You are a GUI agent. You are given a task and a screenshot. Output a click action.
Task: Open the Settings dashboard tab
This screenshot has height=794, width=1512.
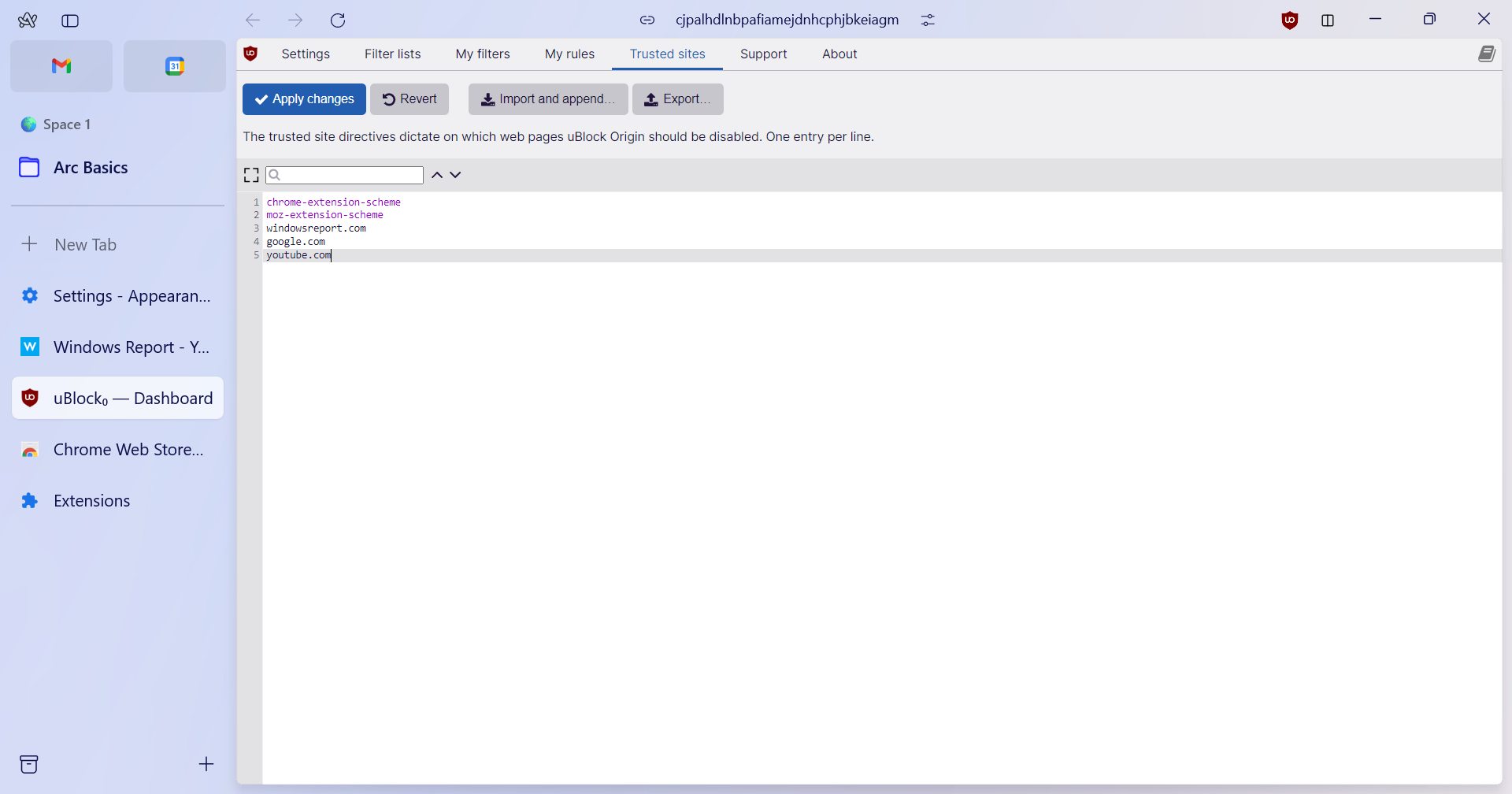click(306, 54)
